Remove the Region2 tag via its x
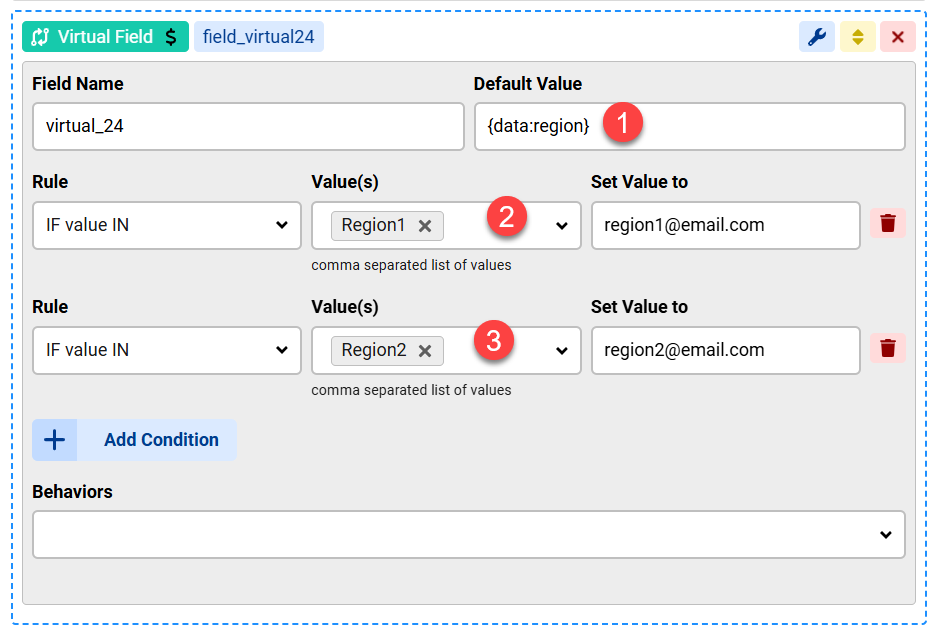 coord(425,351)
